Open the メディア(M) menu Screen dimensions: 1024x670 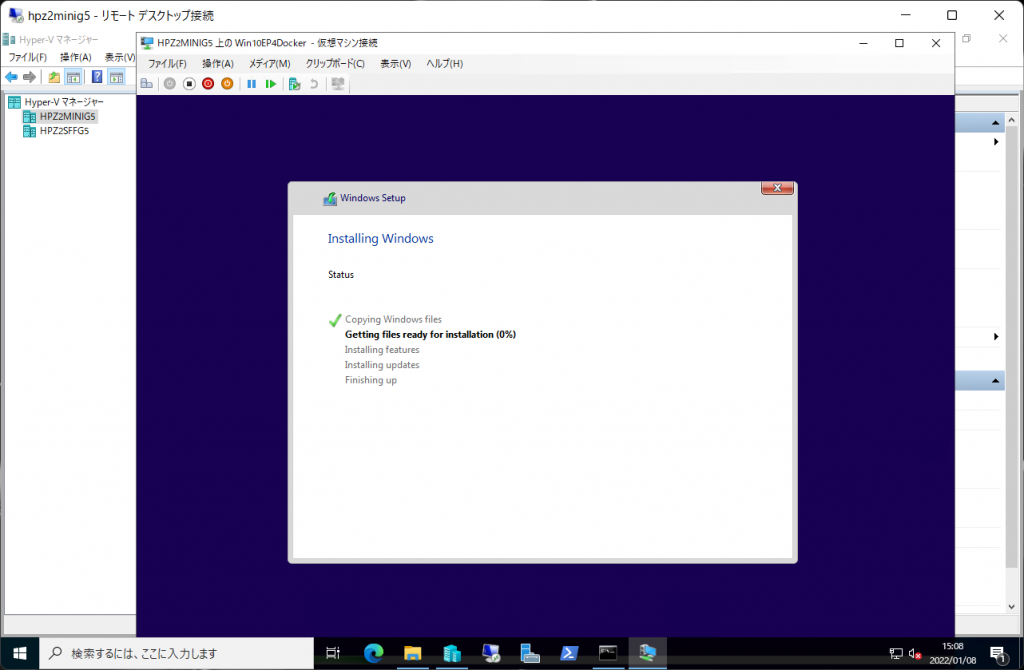point(269,63)
